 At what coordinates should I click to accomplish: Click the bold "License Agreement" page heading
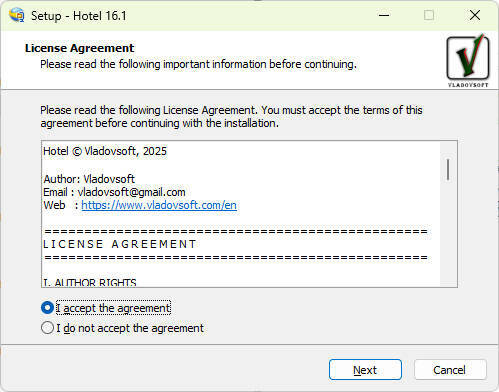tap(79, 48)
